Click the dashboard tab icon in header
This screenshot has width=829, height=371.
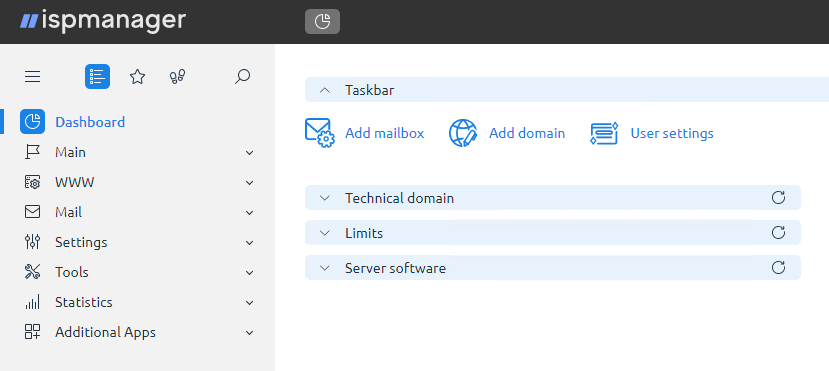323,22
